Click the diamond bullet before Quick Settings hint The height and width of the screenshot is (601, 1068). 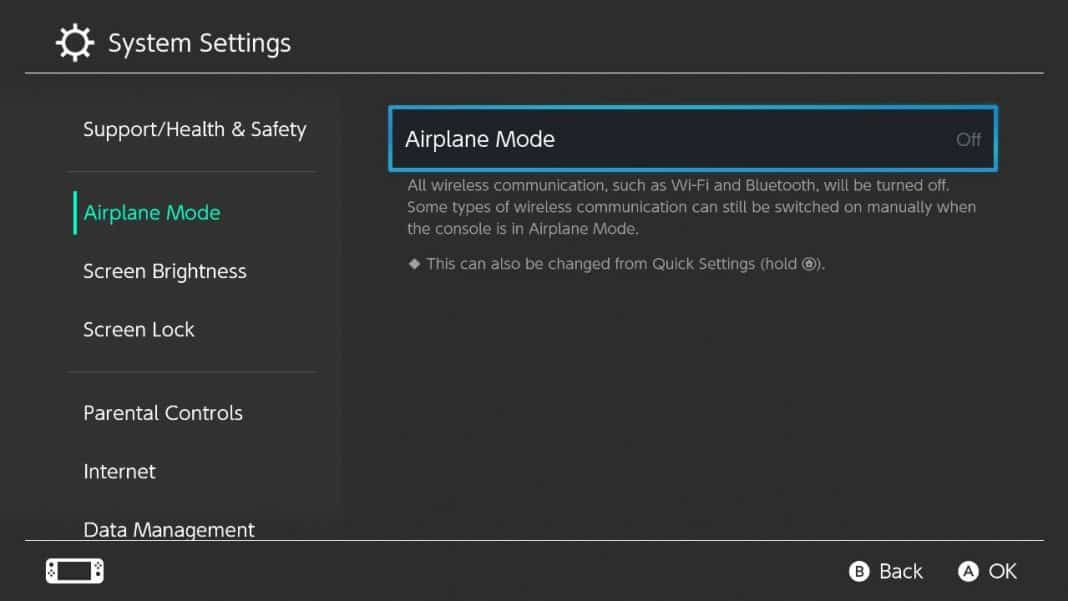(414, 264)
